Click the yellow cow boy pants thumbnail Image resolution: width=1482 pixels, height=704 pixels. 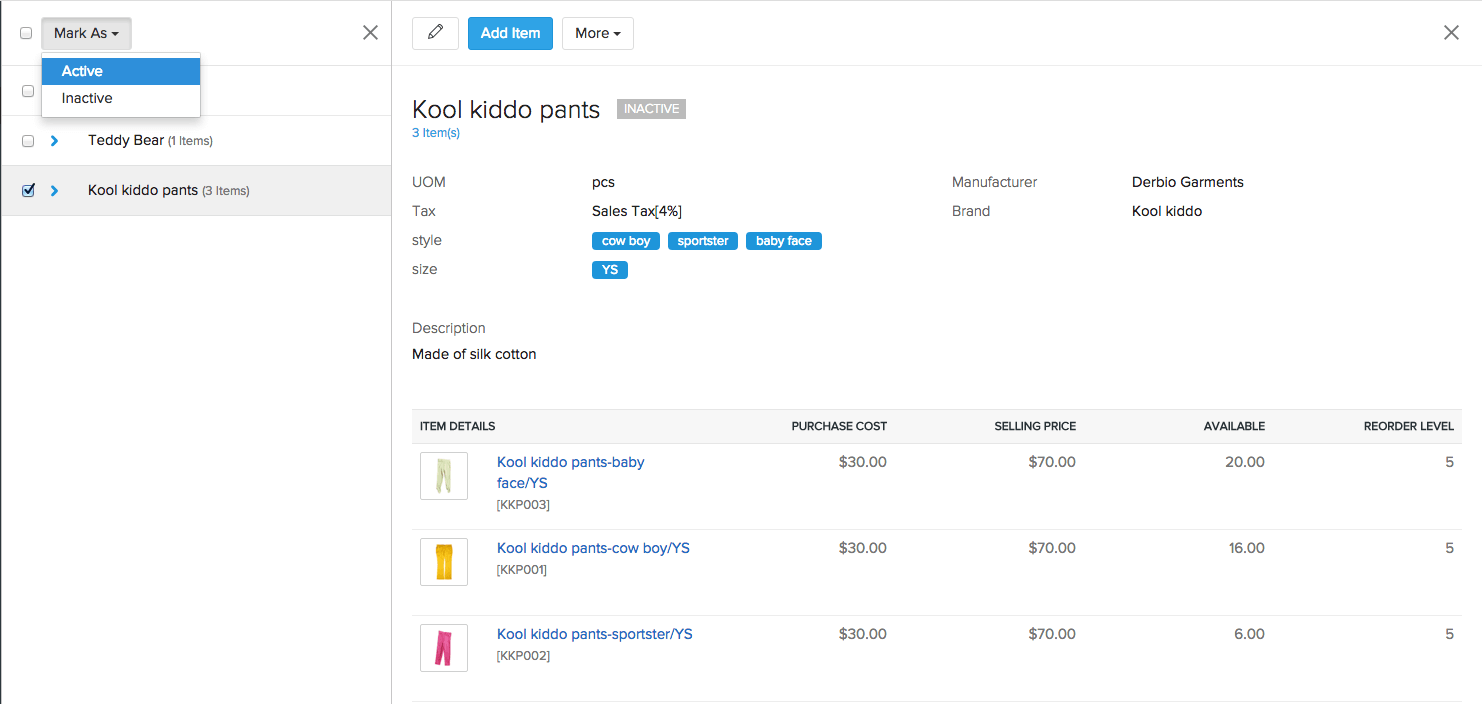(x=443, y=561)
